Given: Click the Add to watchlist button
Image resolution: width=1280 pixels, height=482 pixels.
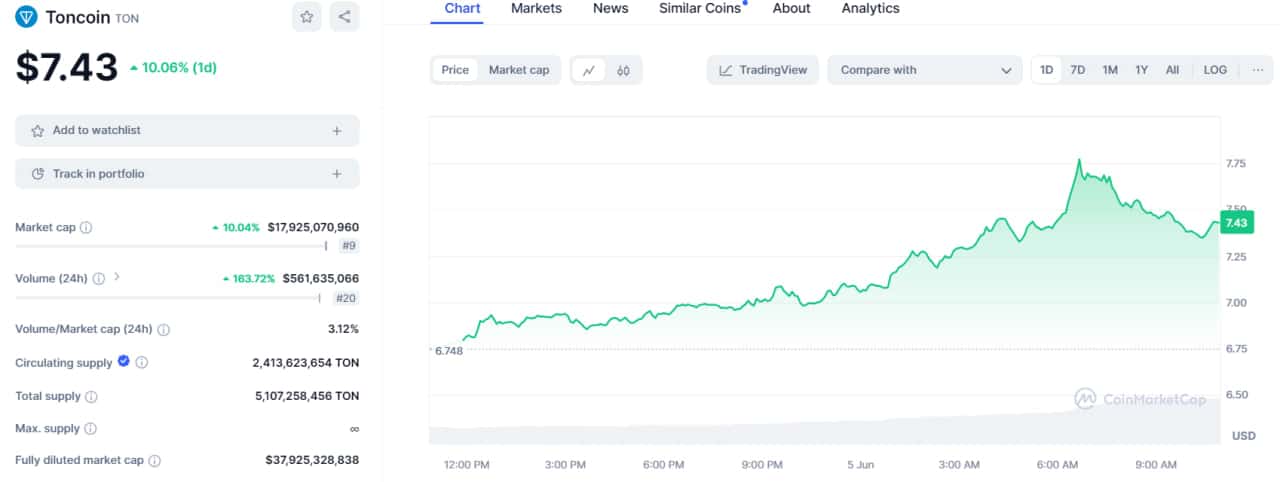Looking at the screenshot, I should tap(187, 131).
